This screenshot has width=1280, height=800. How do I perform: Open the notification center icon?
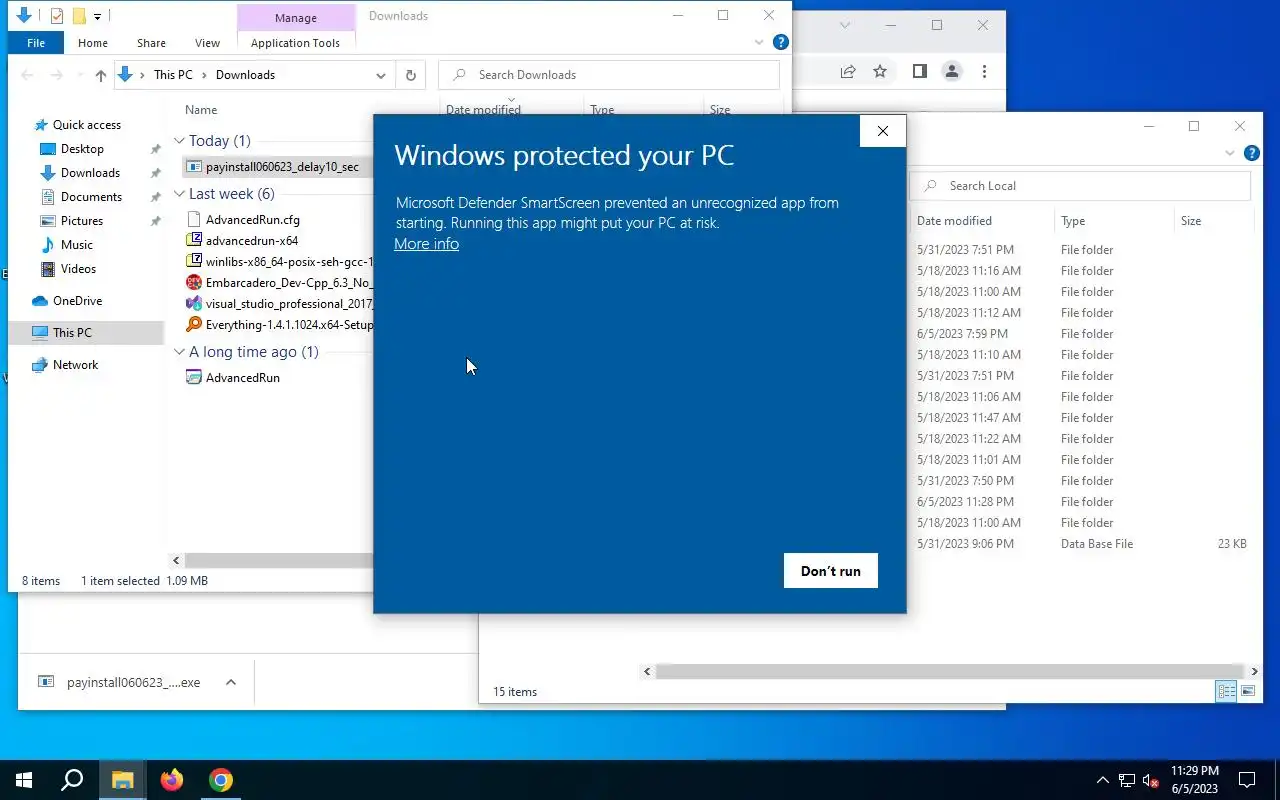pyautogui.click(x=1247, y=780)
